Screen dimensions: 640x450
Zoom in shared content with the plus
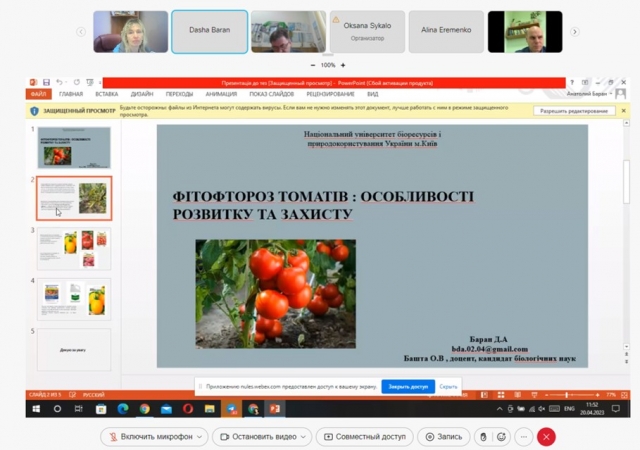coord(343,65)
